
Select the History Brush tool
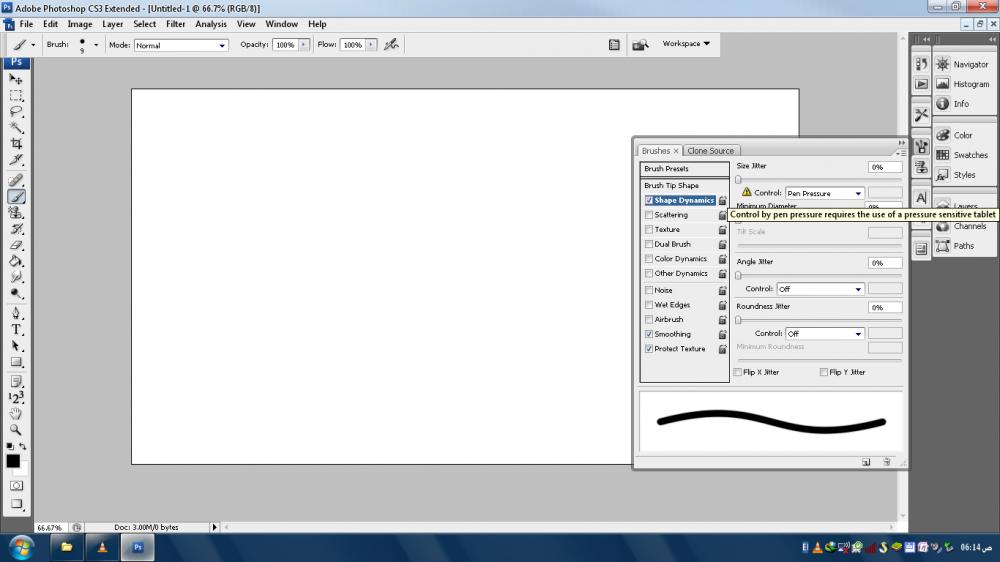pyautogui.click(x=16, y=228)
